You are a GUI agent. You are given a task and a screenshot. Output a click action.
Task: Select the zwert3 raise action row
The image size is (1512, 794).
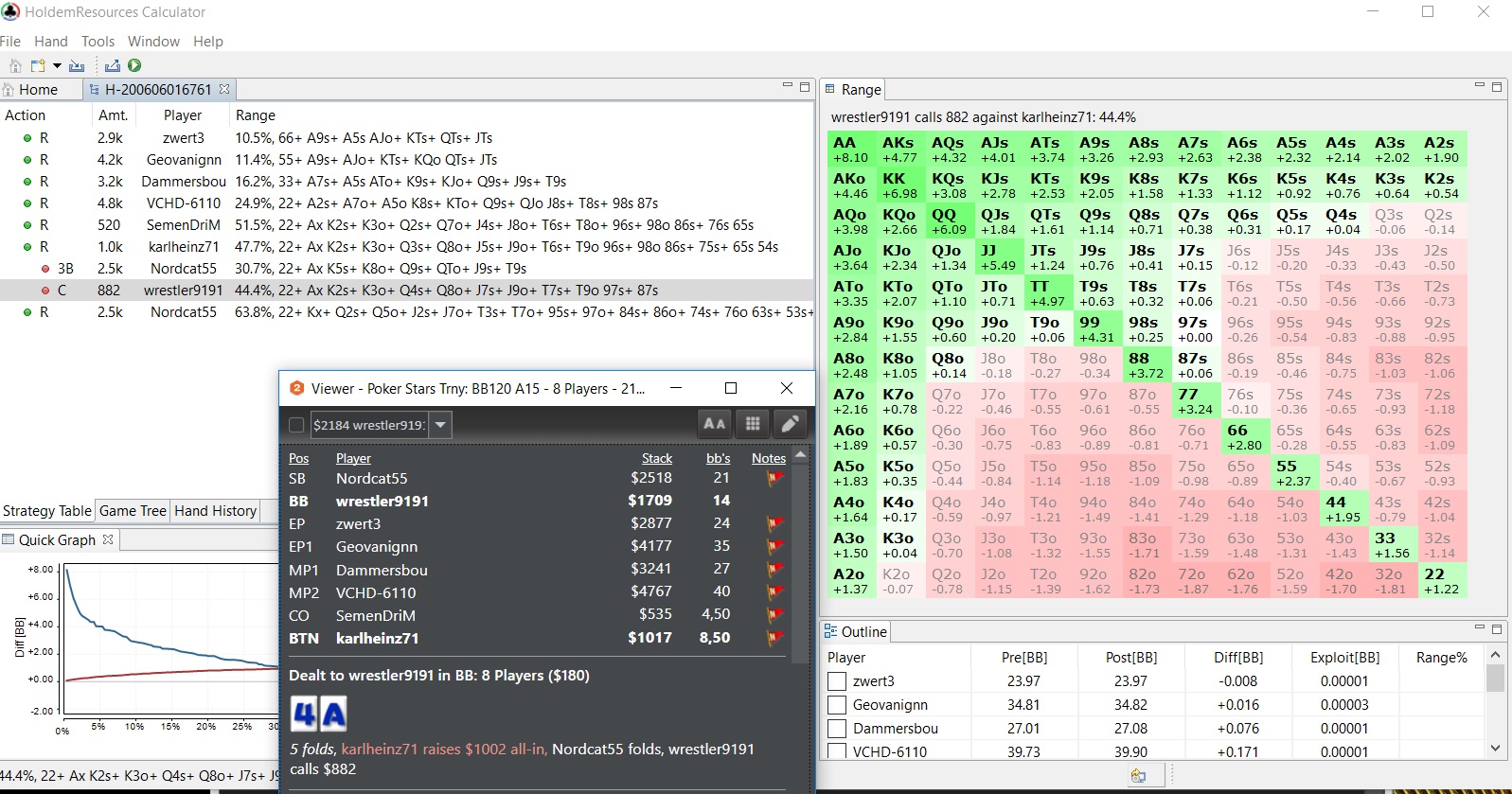click(x=407, y=138)
